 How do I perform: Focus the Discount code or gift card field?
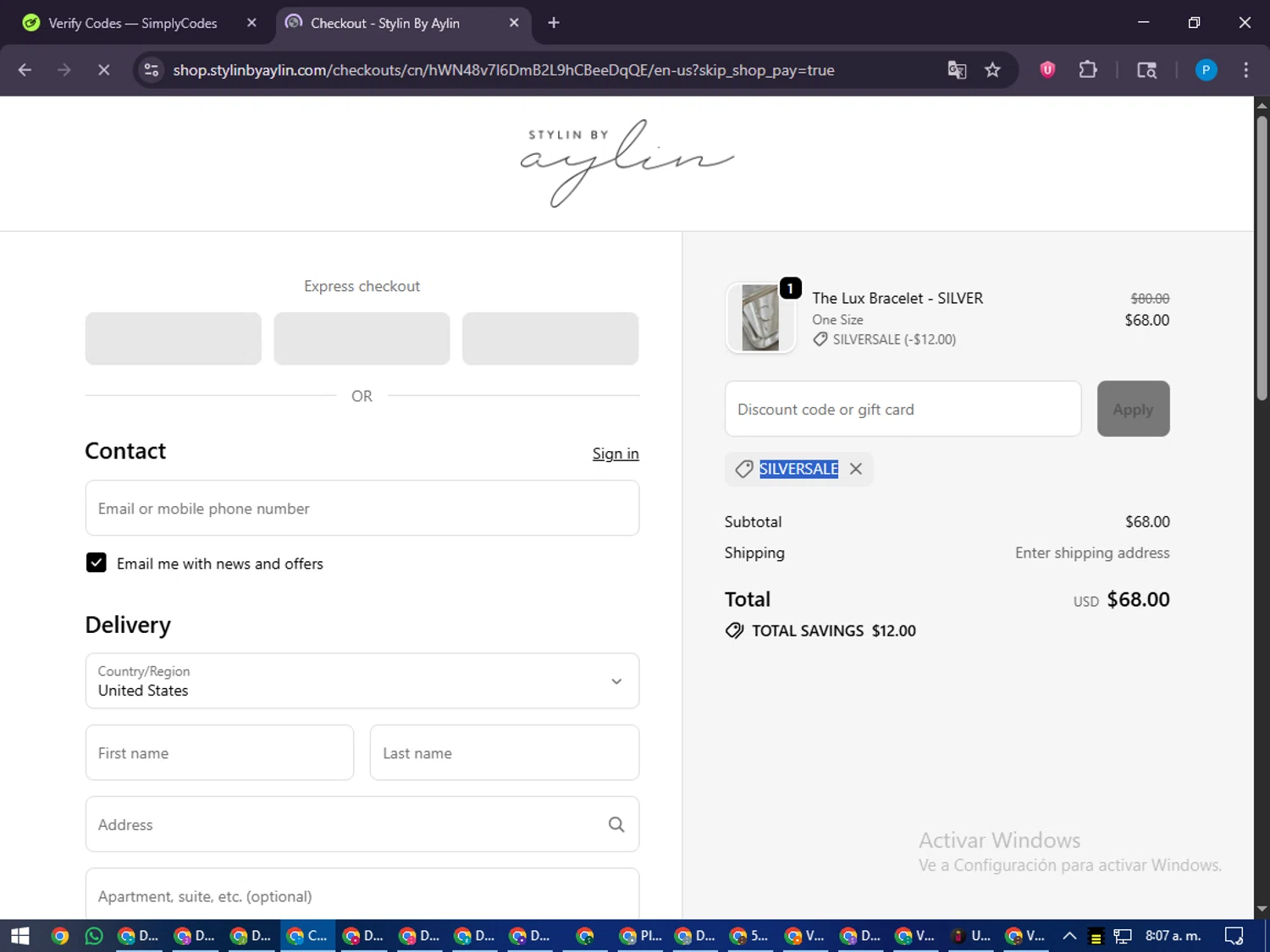(903, 409)
